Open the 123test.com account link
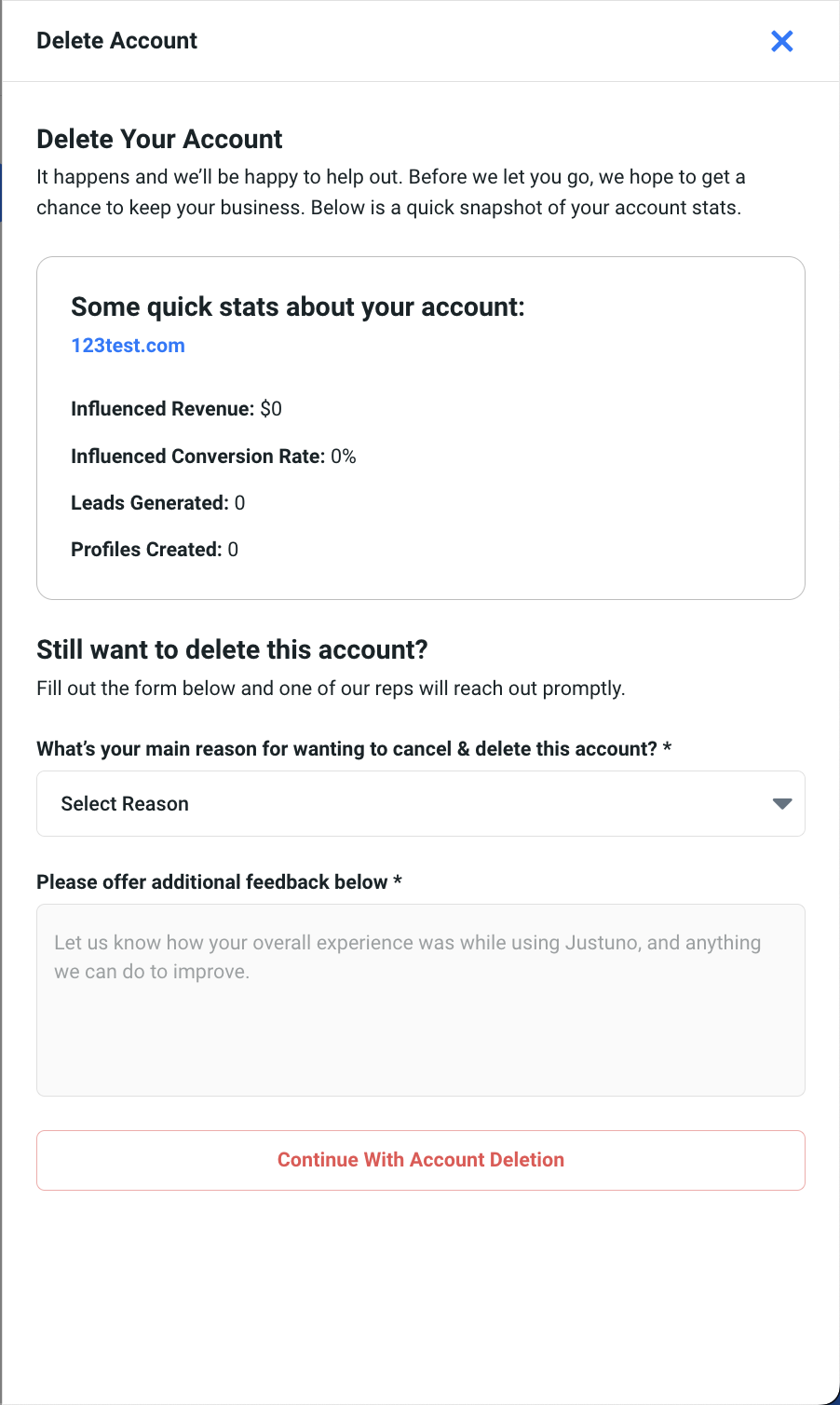840x1405 pixels. (x=128, y=346)
